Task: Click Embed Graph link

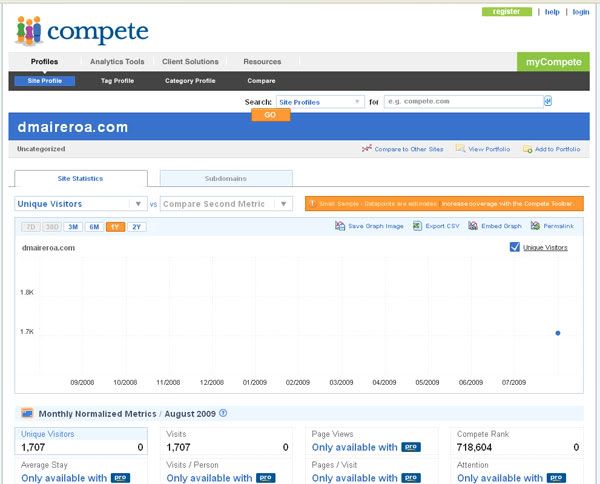Action: 501,226
